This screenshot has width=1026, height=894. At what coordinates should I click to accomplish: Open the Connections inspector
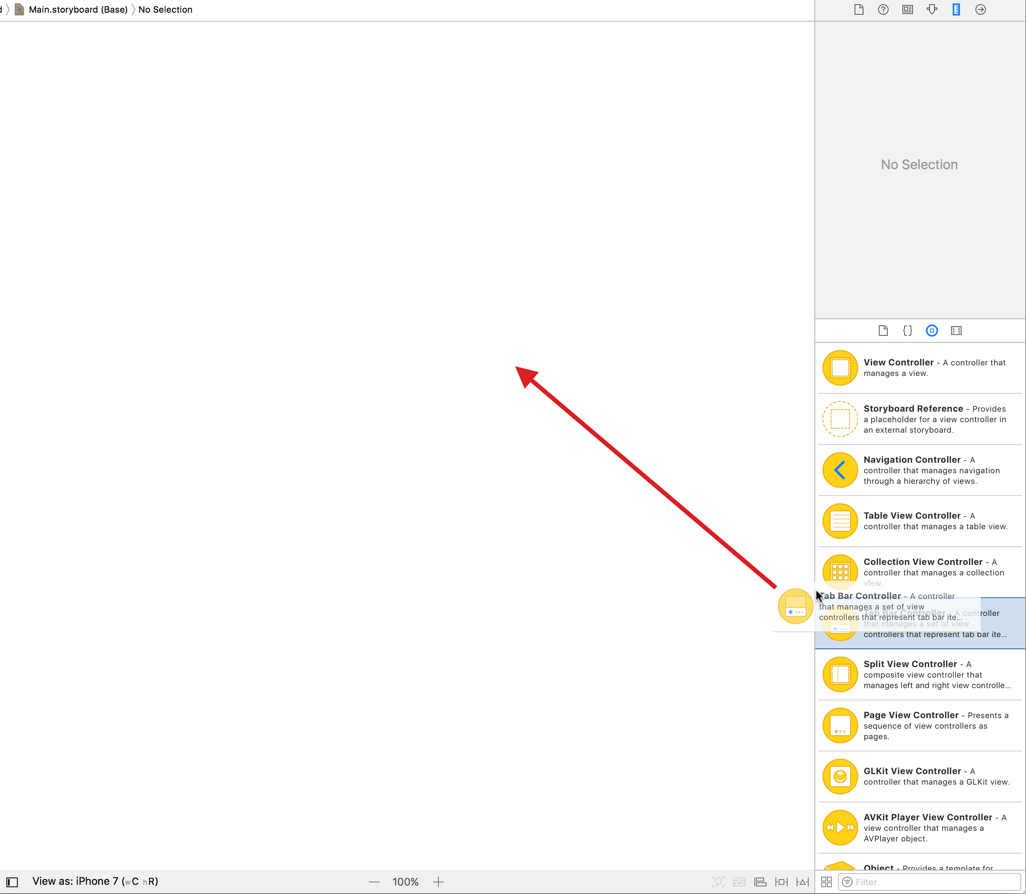point(980,10)
